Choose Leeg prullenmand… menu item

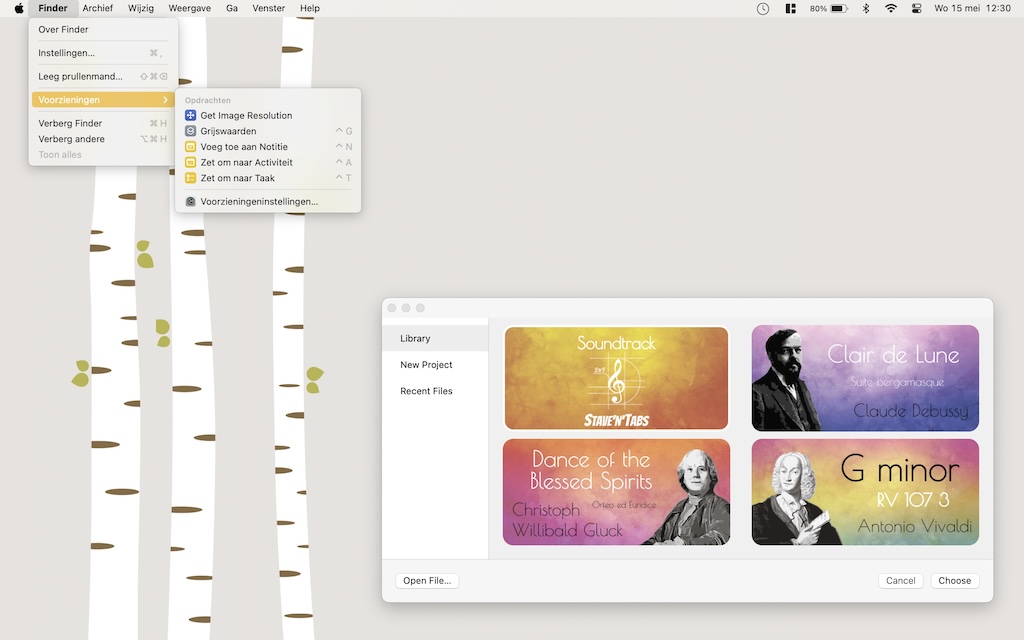point(102,76)
